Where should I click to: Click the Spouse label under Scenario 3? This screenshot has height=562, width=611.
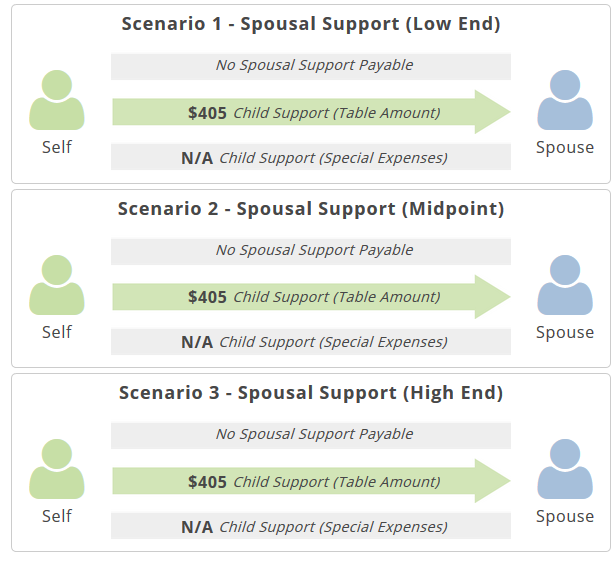(564, 516)
